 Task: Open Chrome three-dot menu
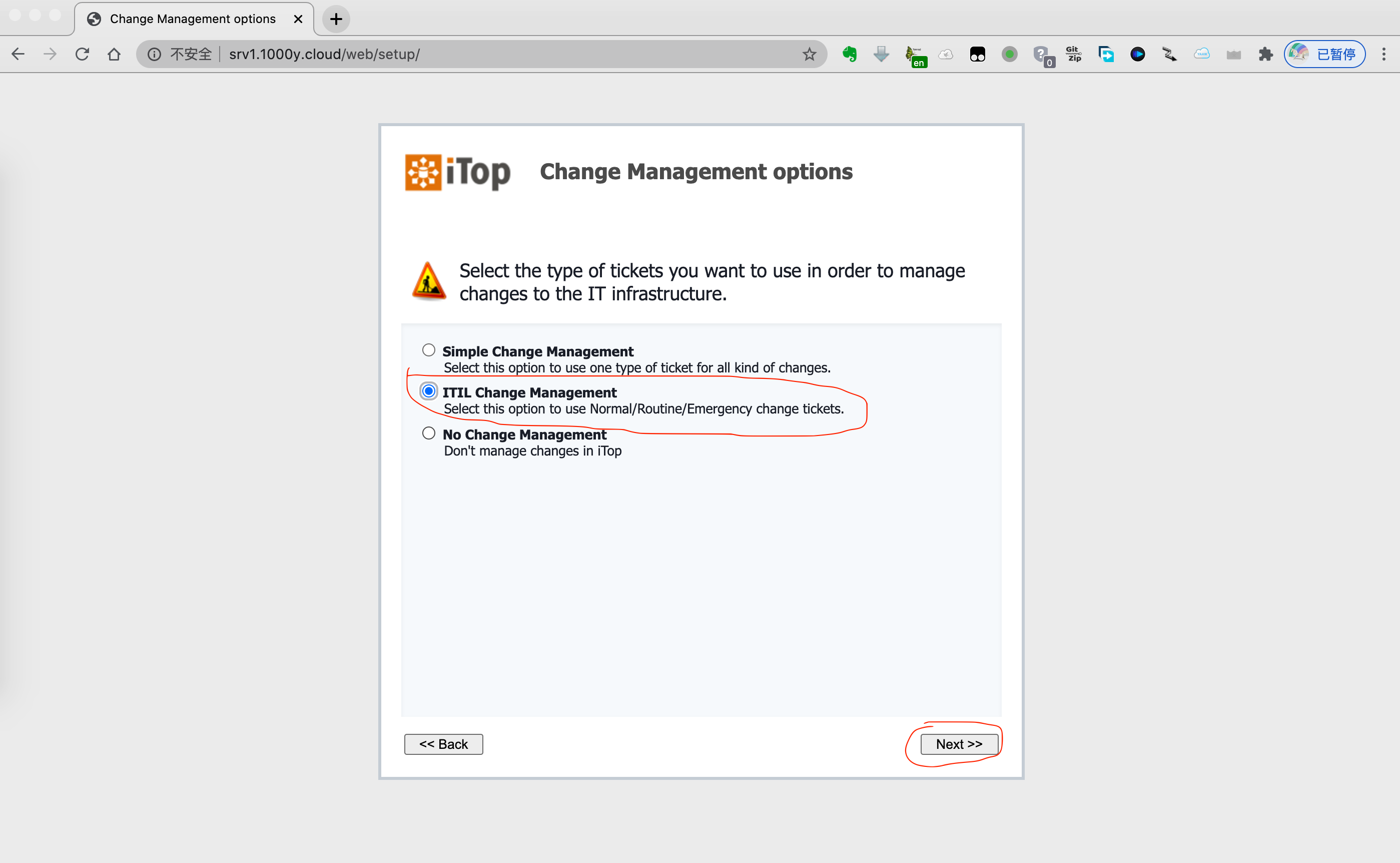(x=1384, y=54)
